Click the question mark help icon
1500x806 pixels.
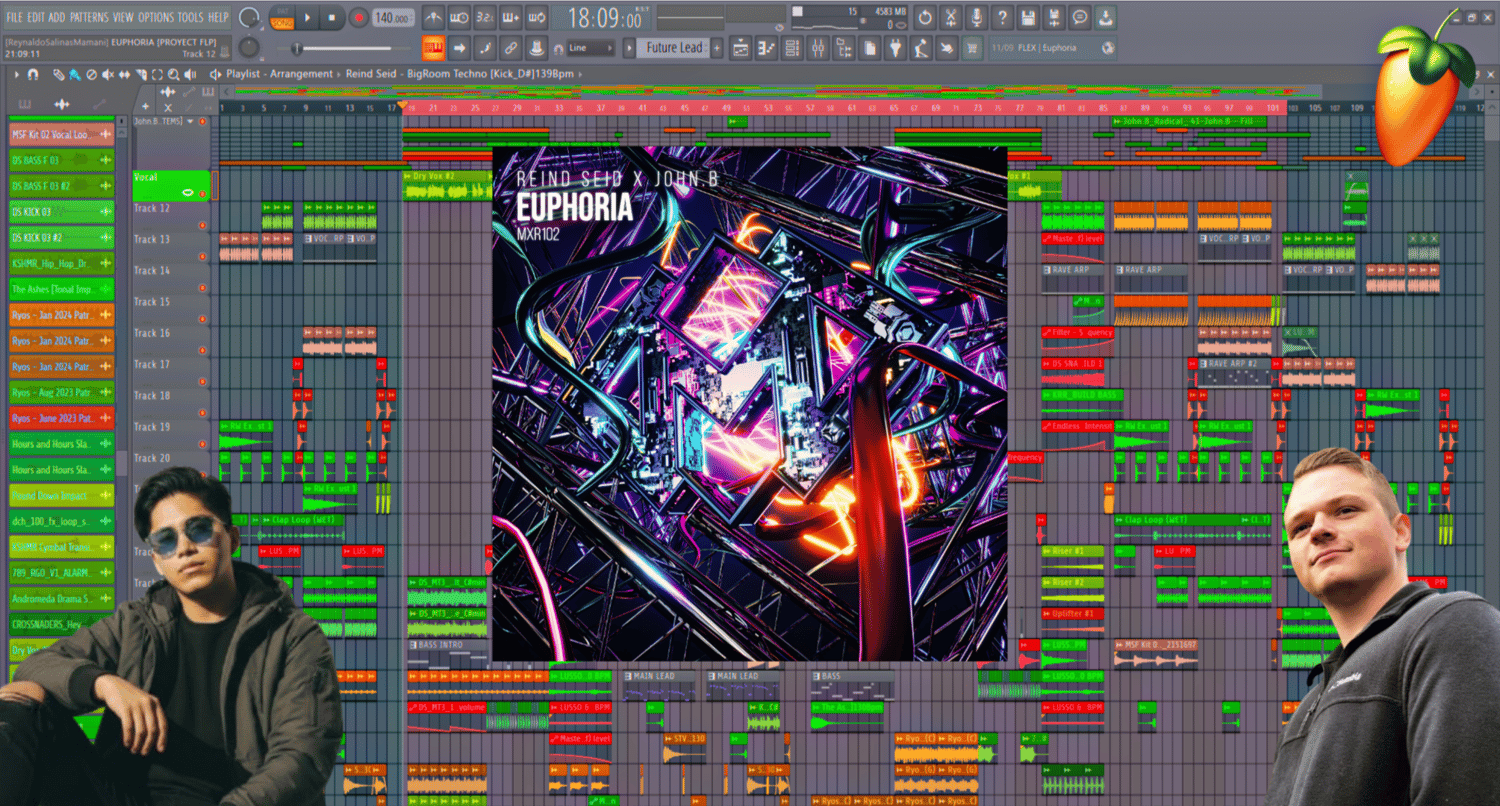[x=1003, y=18]
